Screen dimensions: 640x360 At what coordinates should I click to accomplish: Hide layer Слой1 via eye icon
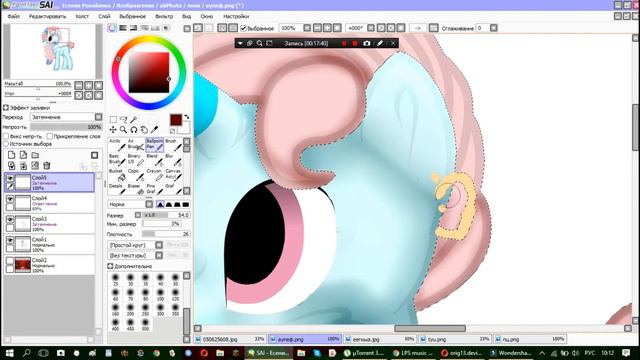tap(10, 240)
